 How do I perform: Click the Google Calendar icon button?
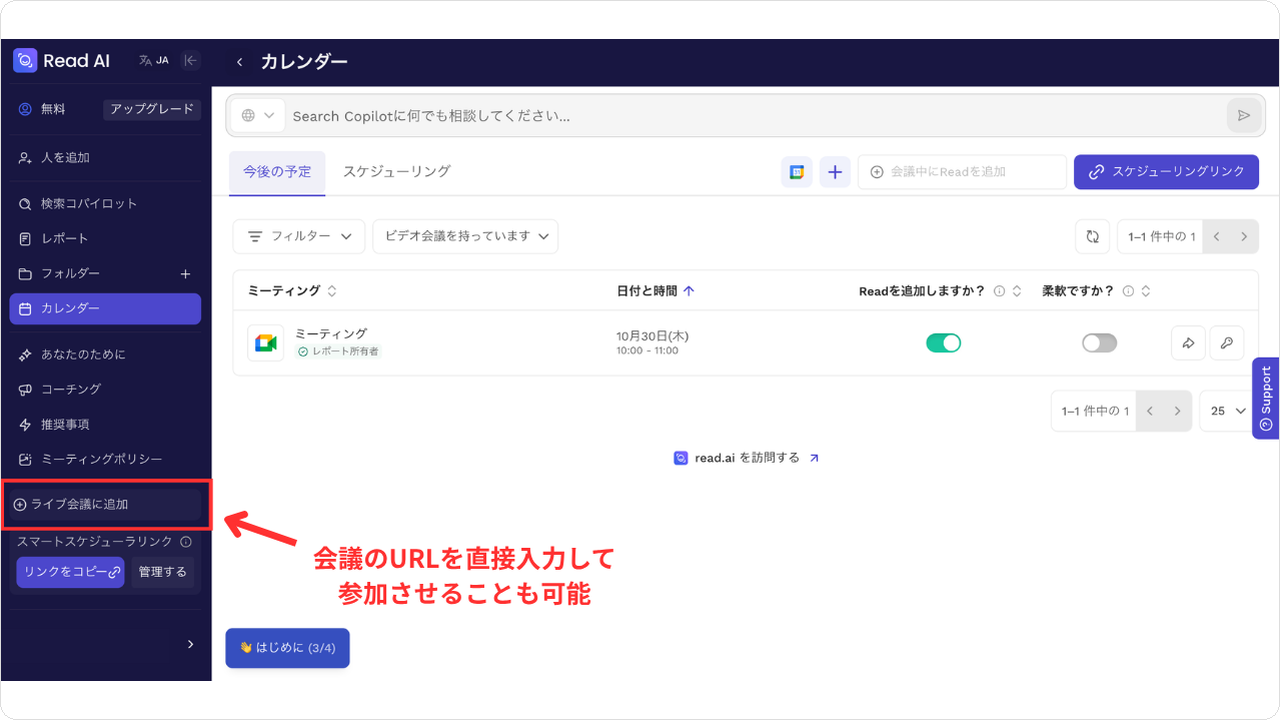[797, 172]
